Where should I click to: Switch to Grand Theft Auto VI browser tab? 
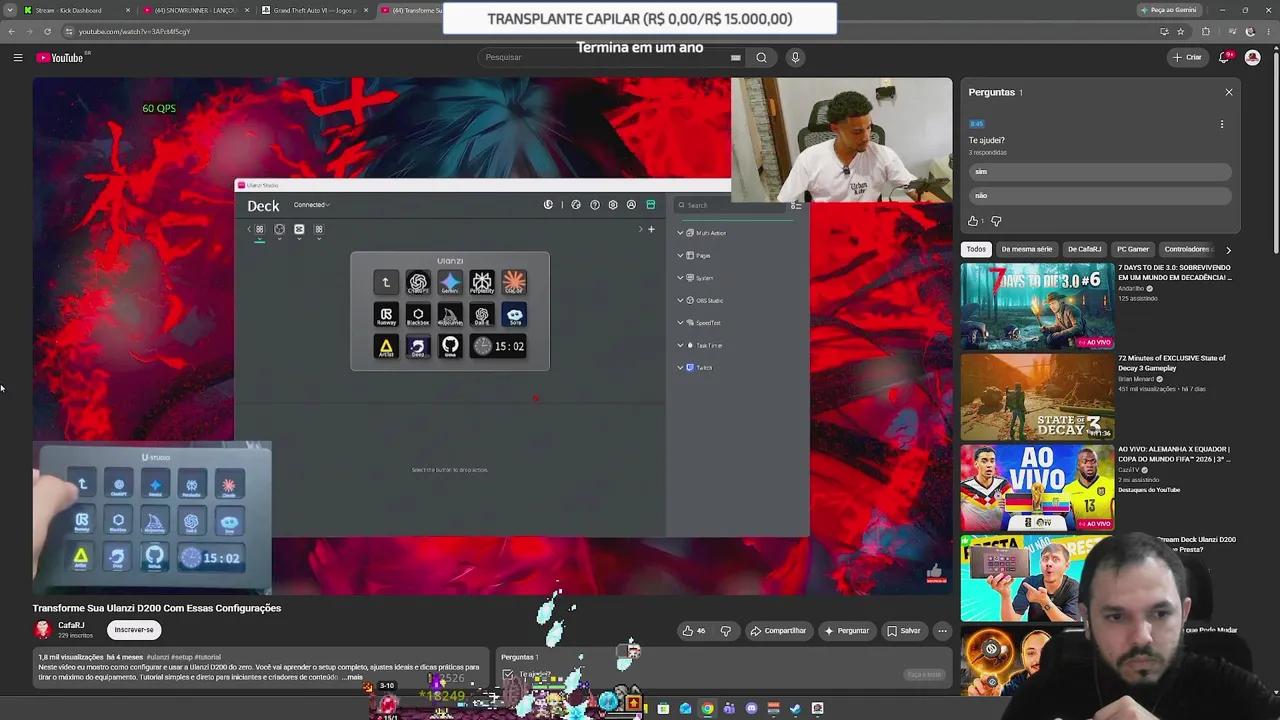[315, 10]
